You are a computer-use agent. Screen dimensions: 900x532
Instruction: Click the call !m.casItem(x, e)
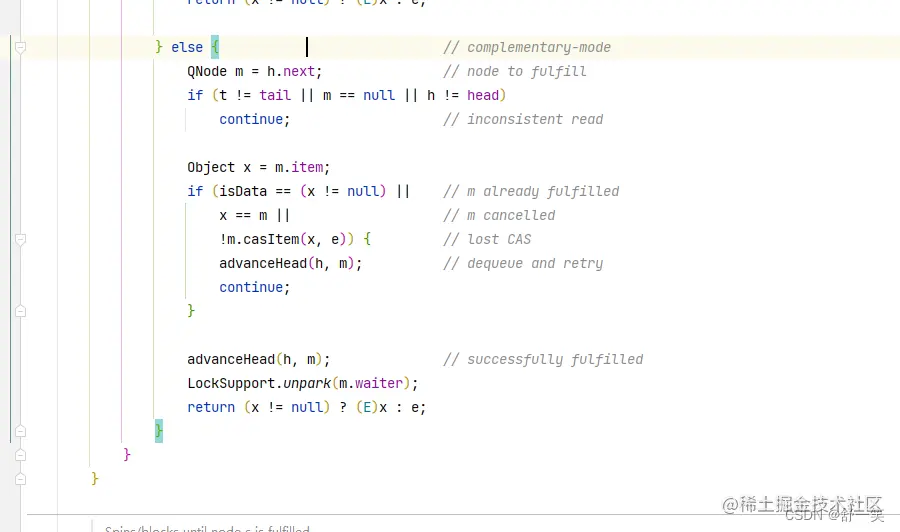[282, 239]
